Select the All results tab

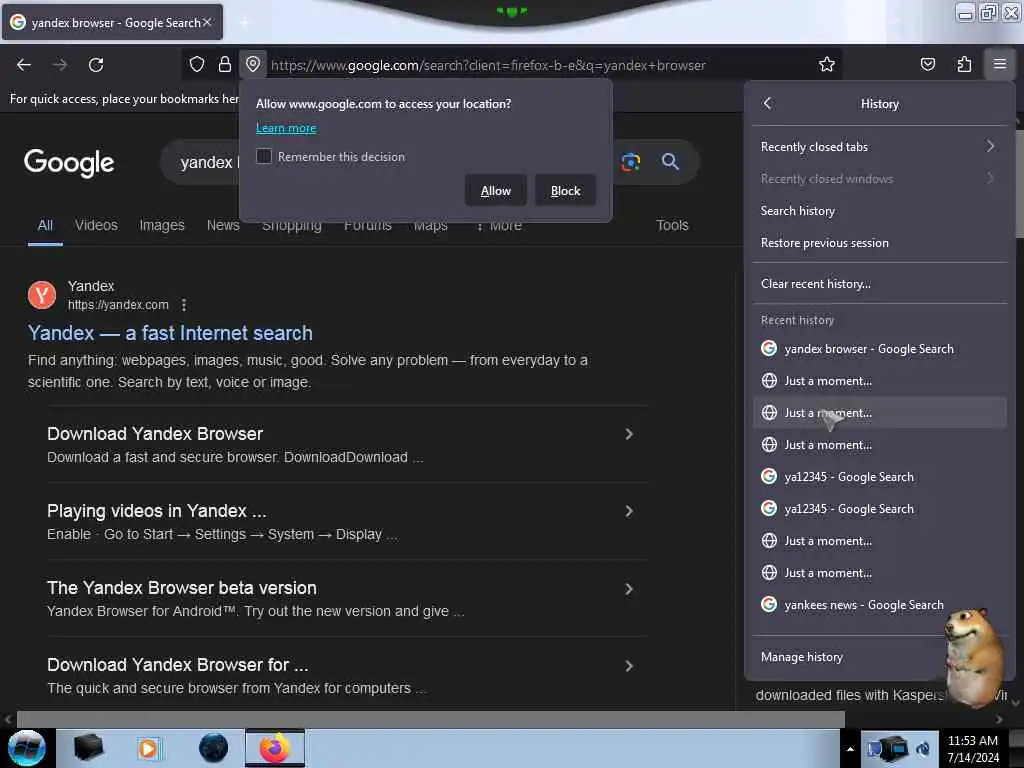(45, 225)
